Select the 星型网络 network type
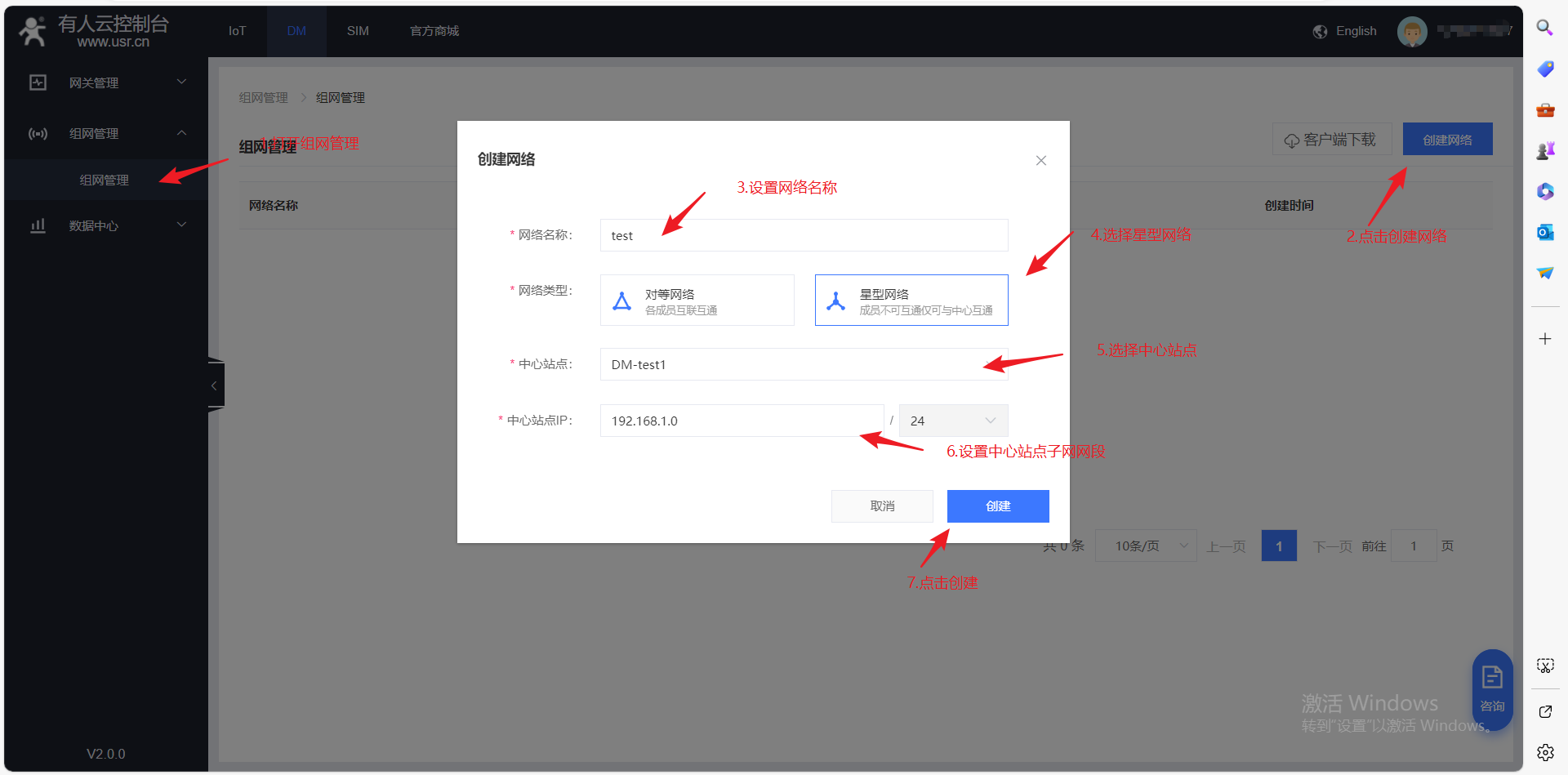This screenshot has height=775, width=1568. point(911,301)
